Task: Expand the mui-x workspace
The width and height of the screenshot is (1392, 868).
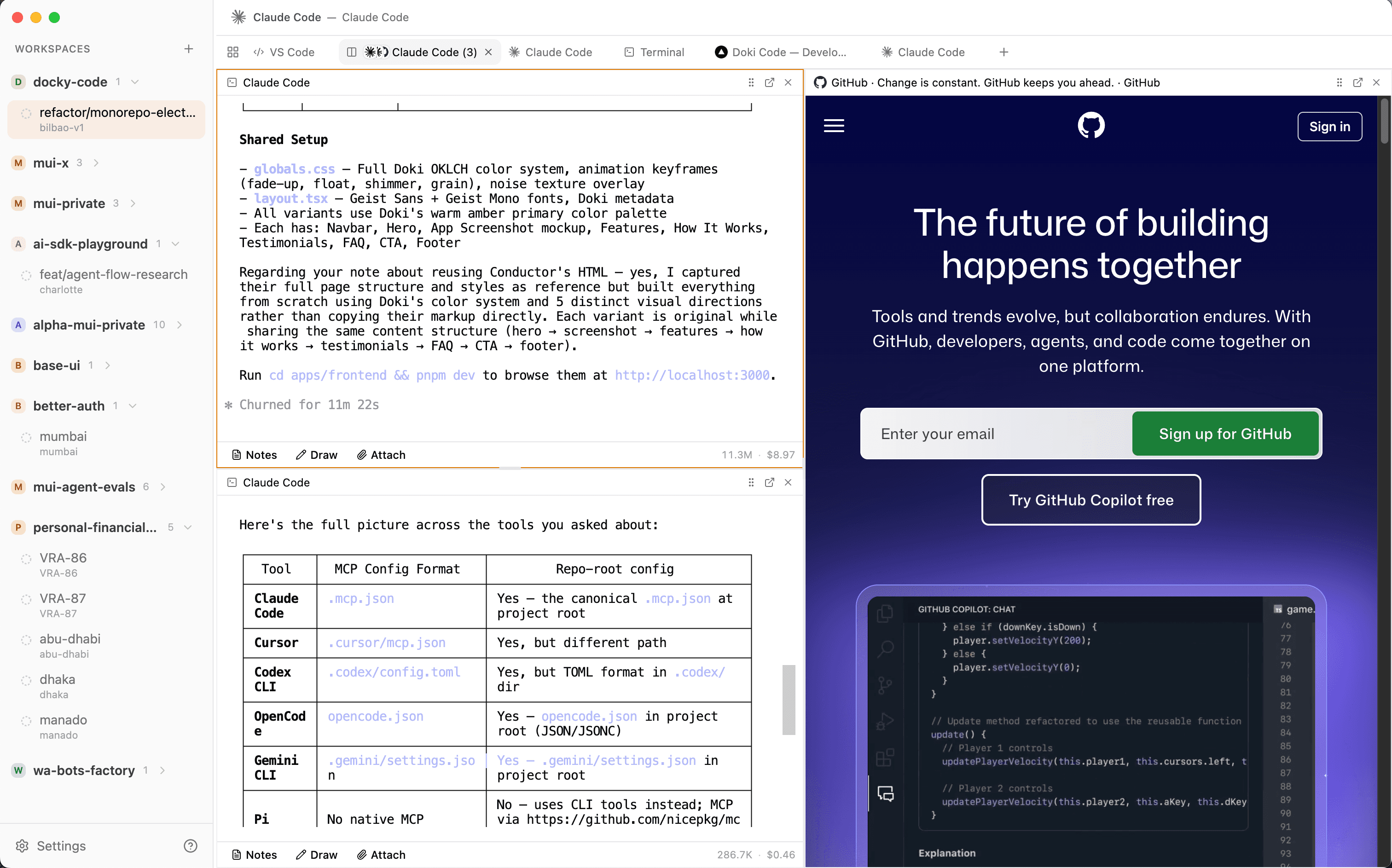Action: point(96,163)
